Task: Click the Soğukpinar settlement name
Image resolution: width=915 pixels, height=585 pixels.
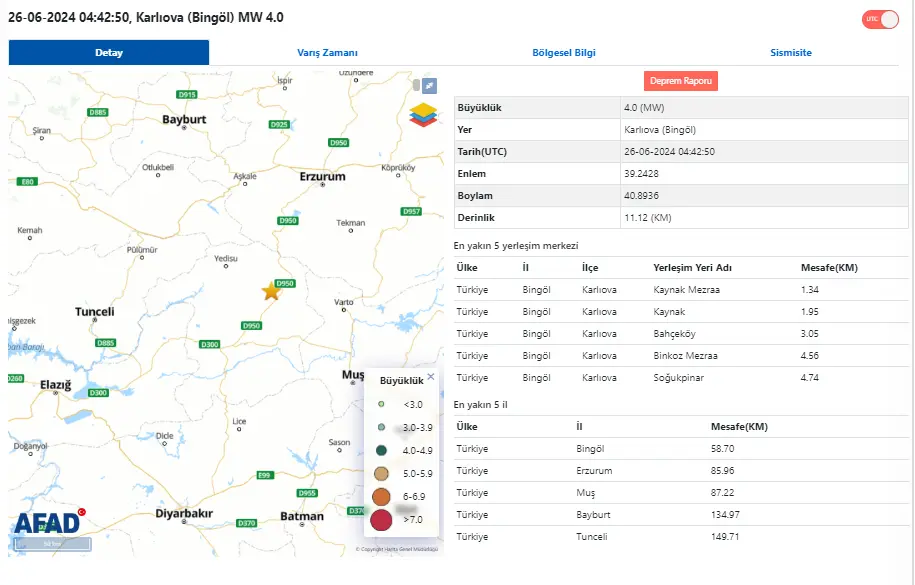Action: pyautogui.click(x=679, y=378)
